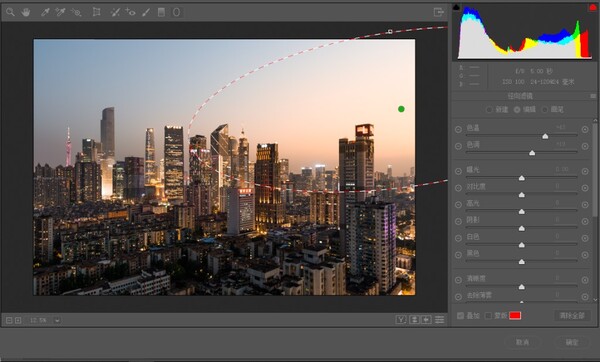Screen dimensions: 600x362
Task: Select the Graduated Filter tool
Action: point(161,12)
